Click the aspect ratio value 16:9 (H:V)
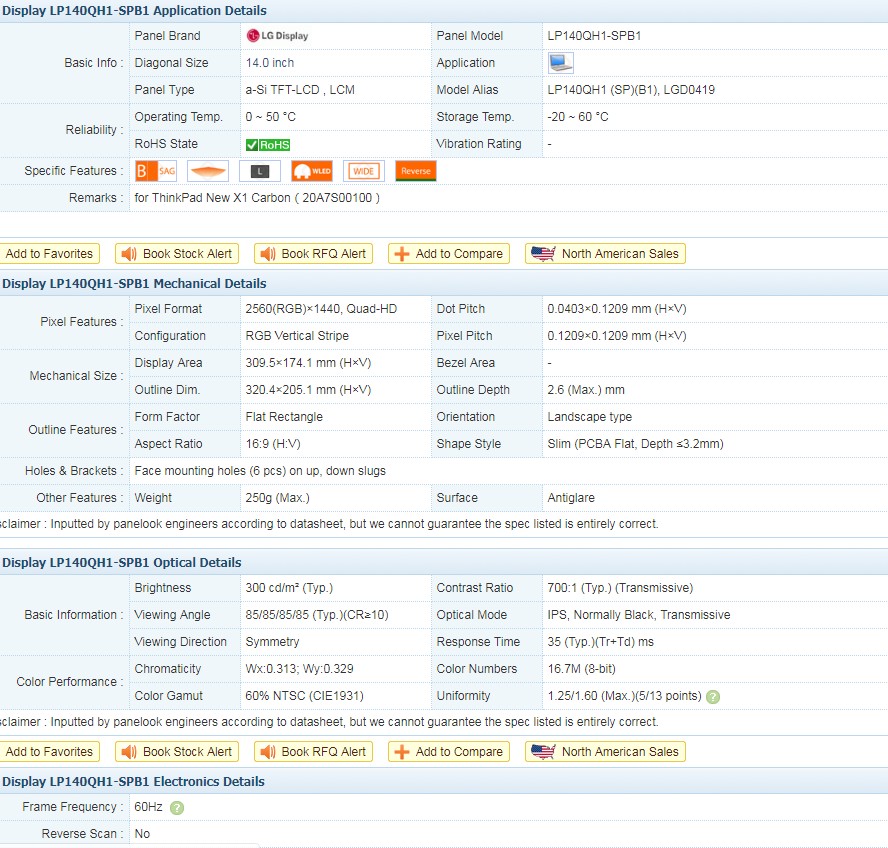This screenshot has height=848, width=888. point(273,444)
